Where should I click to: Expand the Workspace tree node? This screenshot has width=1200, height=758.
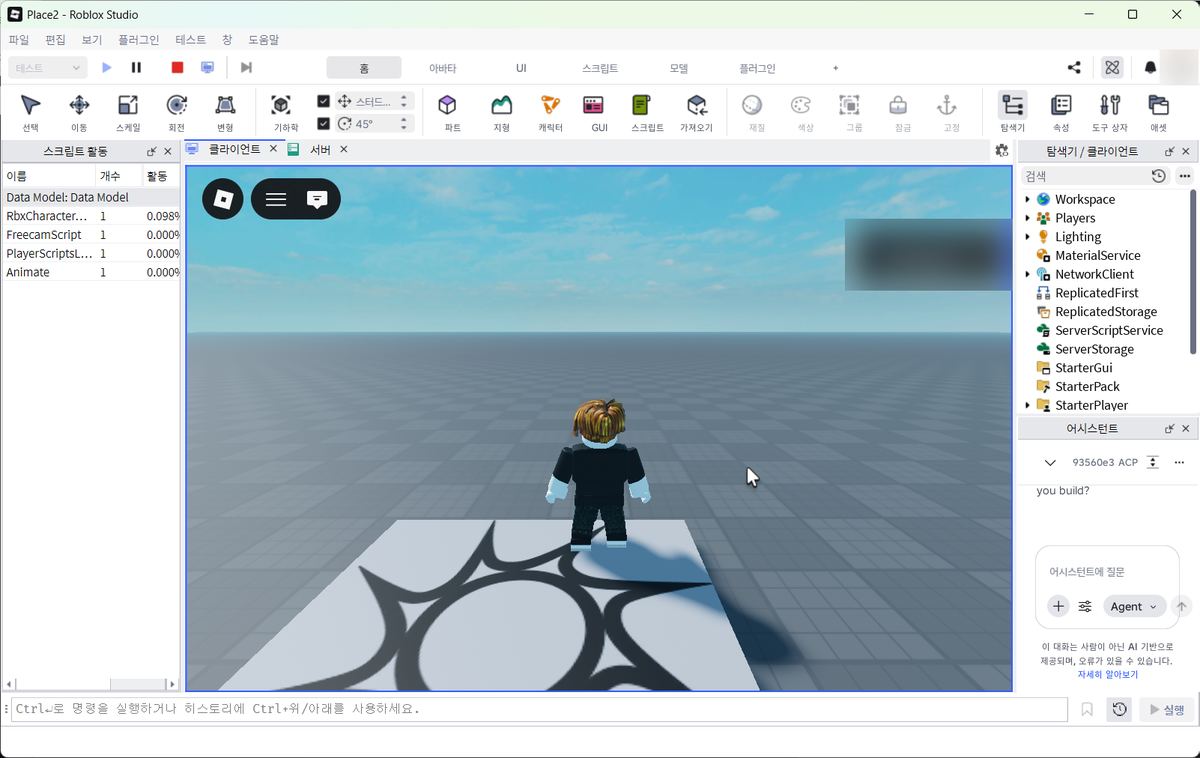(x=1027, y=199)
